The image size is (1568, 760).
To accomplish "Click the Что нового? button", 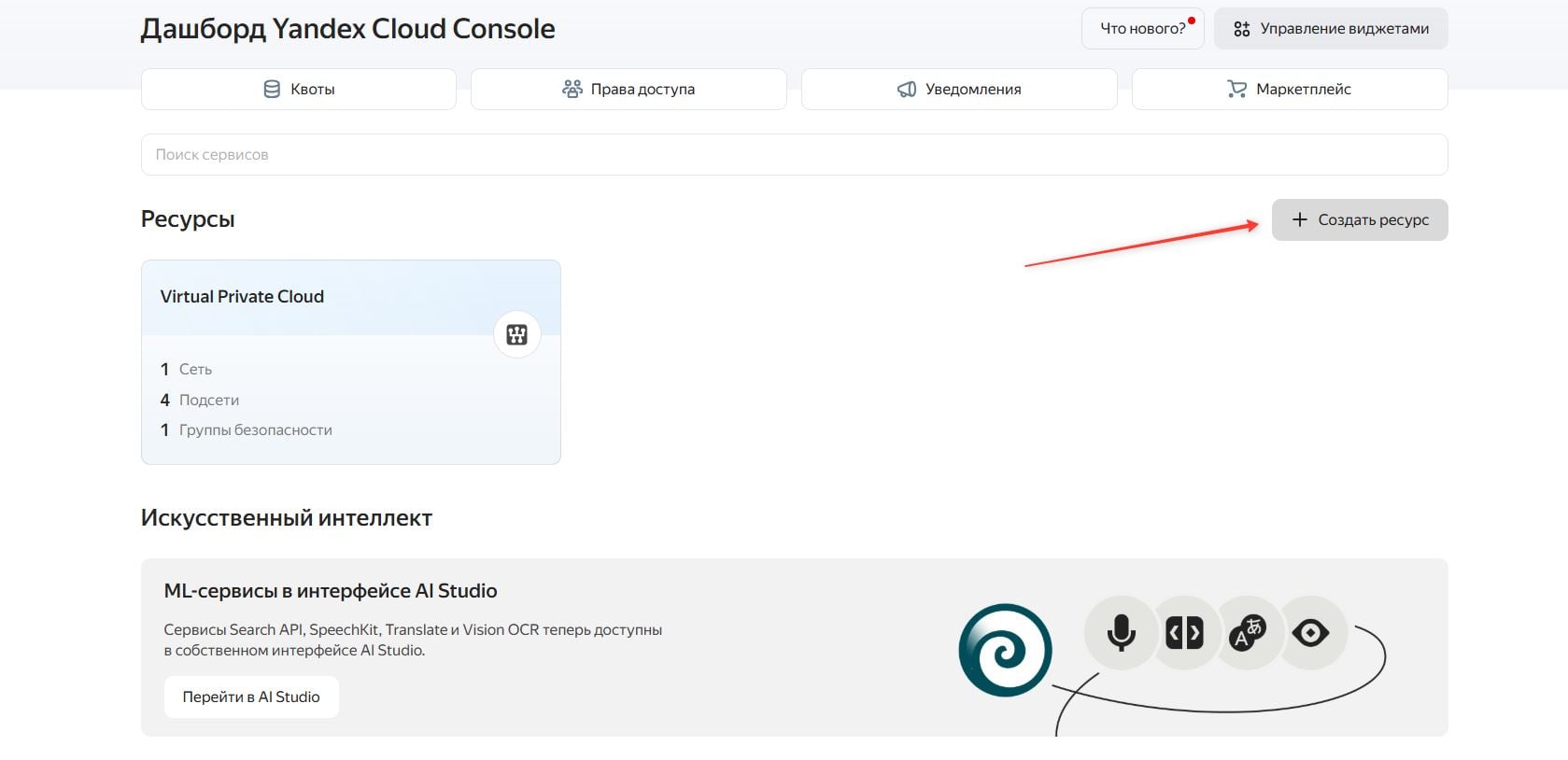I will (1143, 29).
